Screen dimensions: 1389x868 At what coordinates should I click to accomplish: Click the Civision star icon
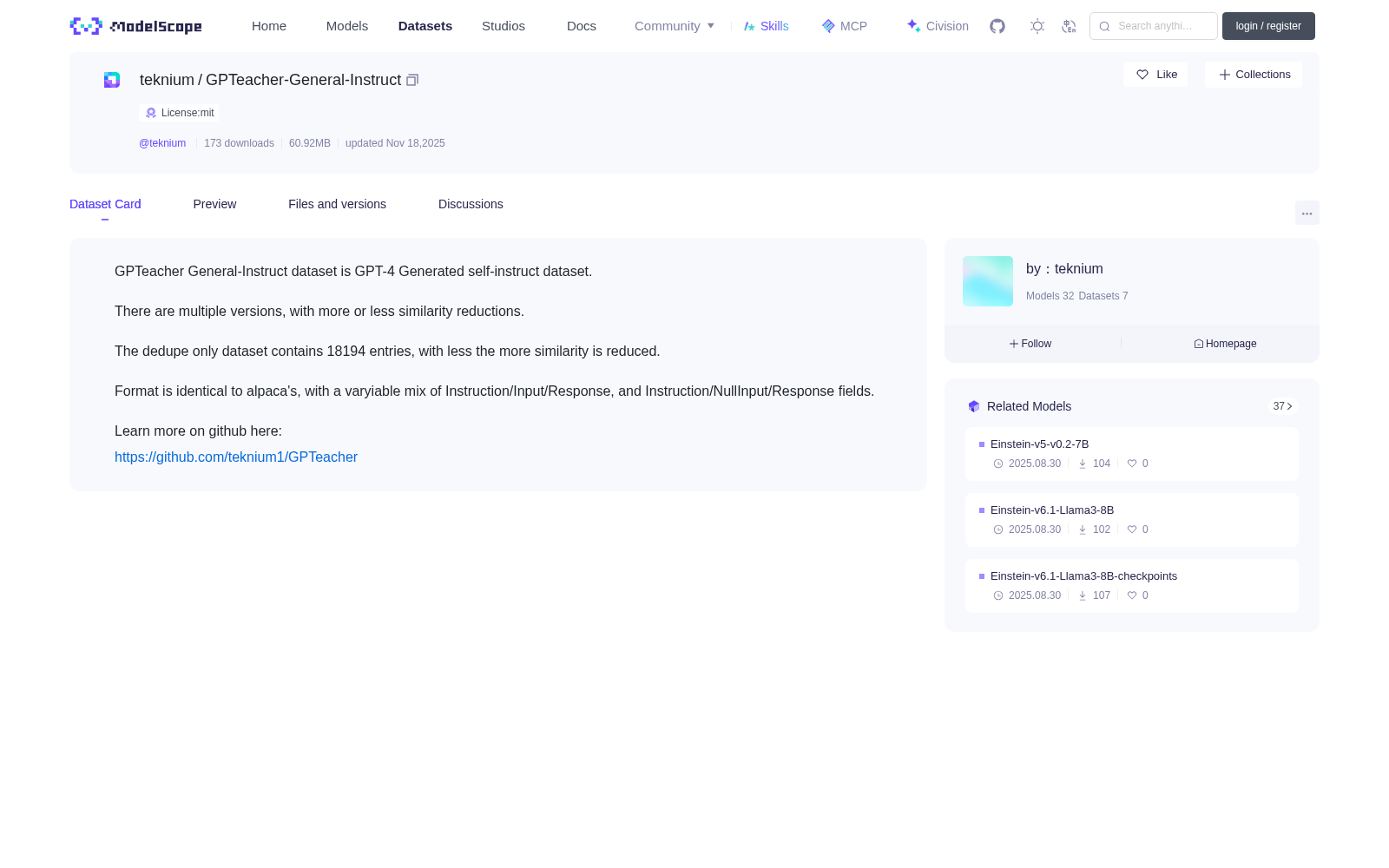coord(913,26)
